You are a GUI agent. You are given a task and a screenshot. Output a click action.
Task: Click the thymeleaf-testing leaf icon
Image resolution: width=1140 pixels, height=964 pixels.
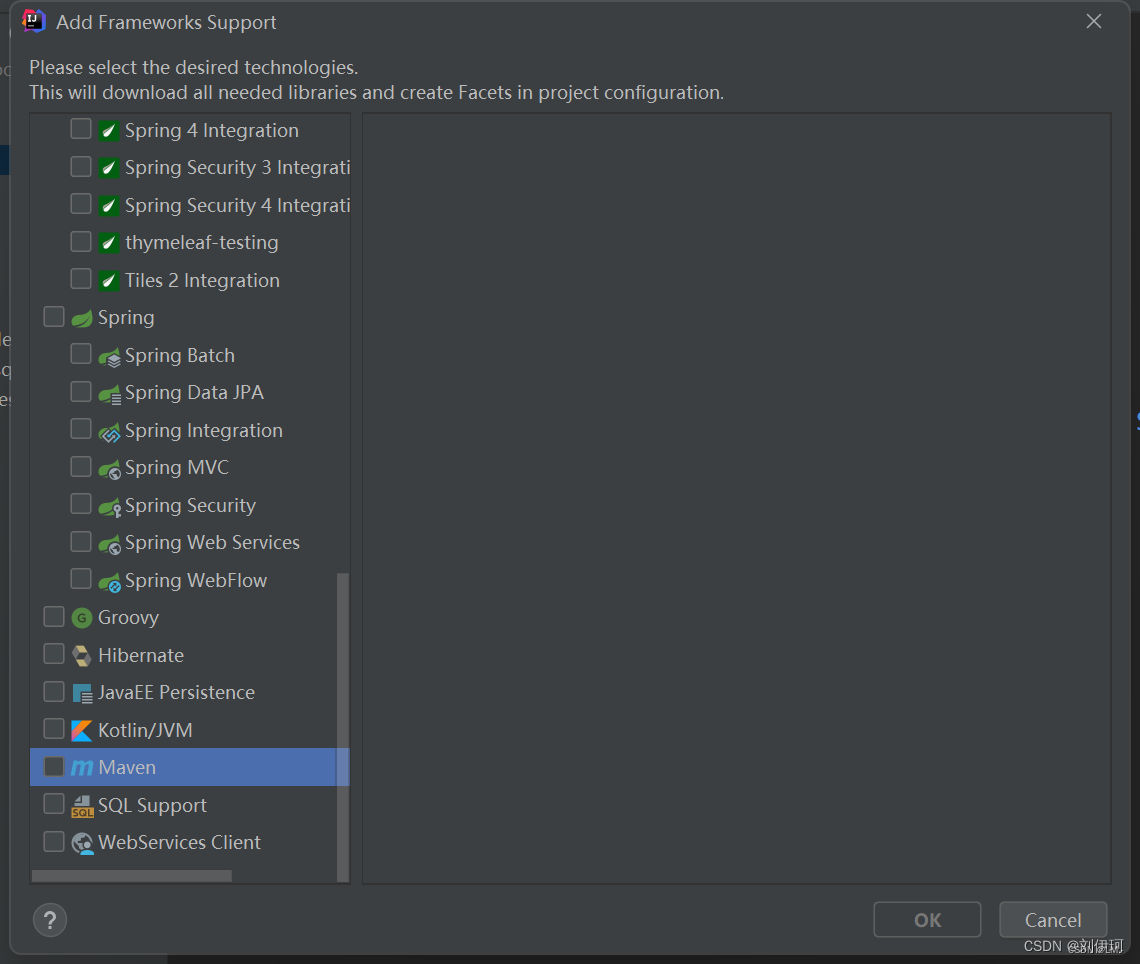109,243
